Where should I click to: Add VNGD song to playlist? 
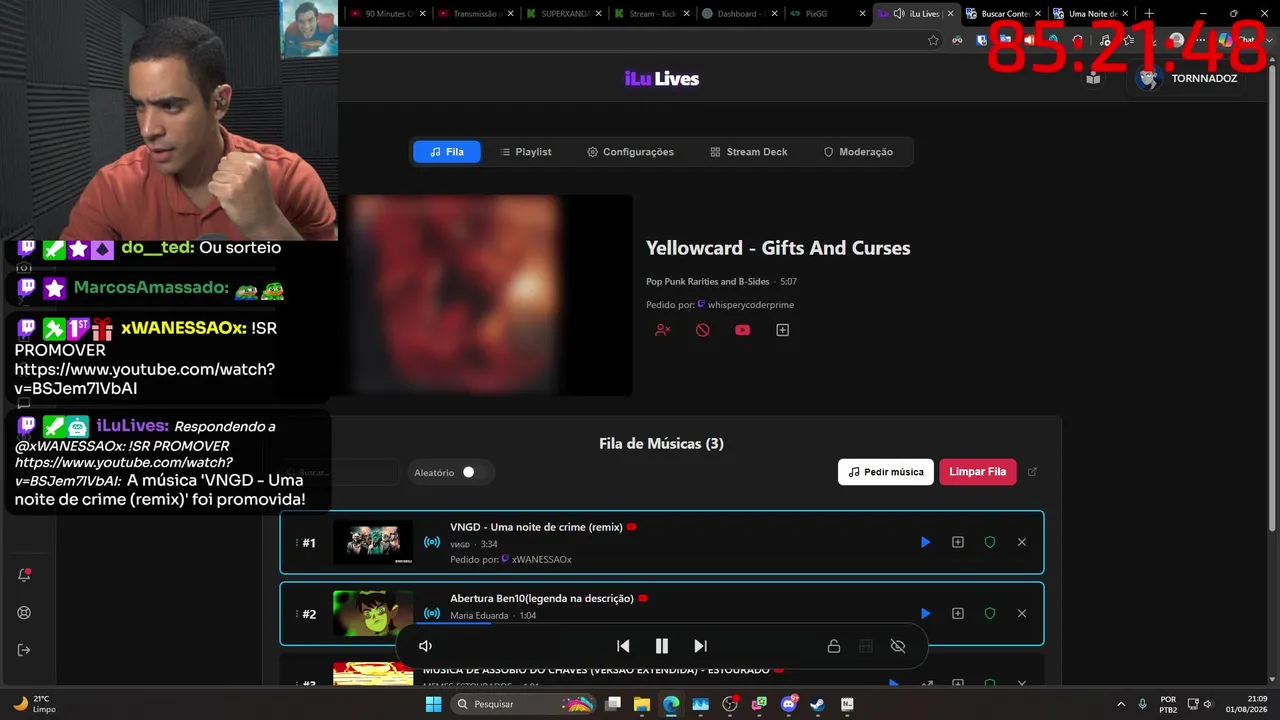tap(958, 542)
